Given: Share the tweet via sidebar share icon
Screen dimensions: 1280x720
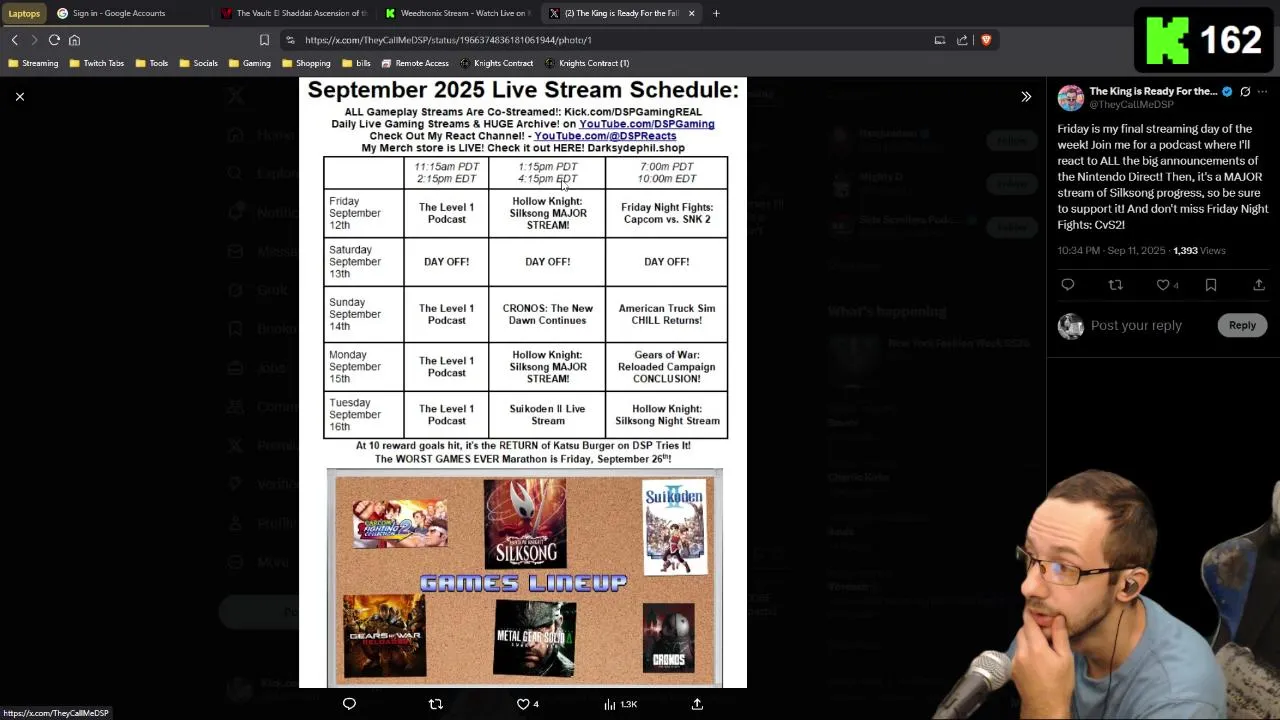Looking at the screenshot, I should tap(1259, 285).
